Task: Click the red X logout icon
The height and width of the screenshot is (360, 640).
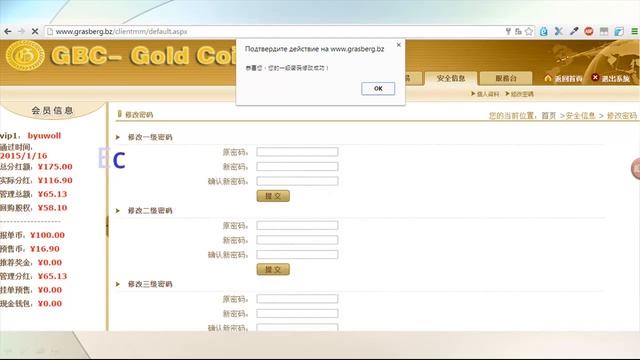Action: pos(595,78)
